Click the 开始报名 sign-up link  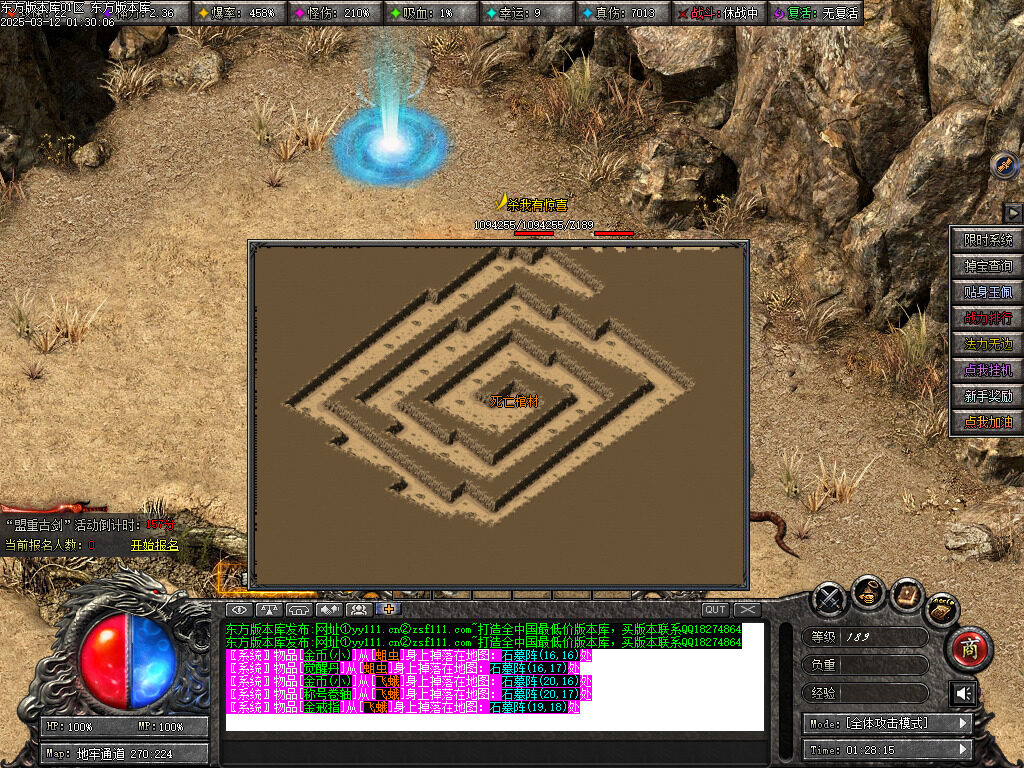[155, 545]
